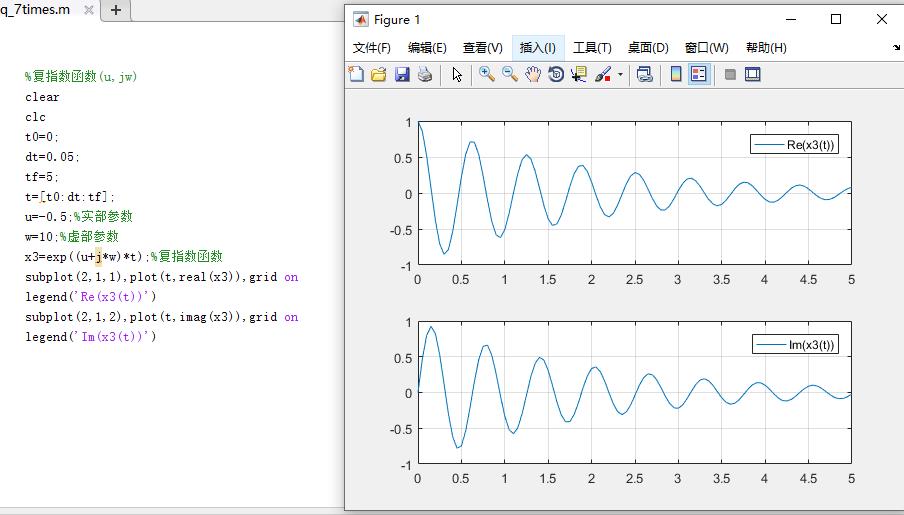Click the subplot(2,1,2) code line
Image resolution: width=904 pixels, height=515 pixels.
click(x=161, y=317)
